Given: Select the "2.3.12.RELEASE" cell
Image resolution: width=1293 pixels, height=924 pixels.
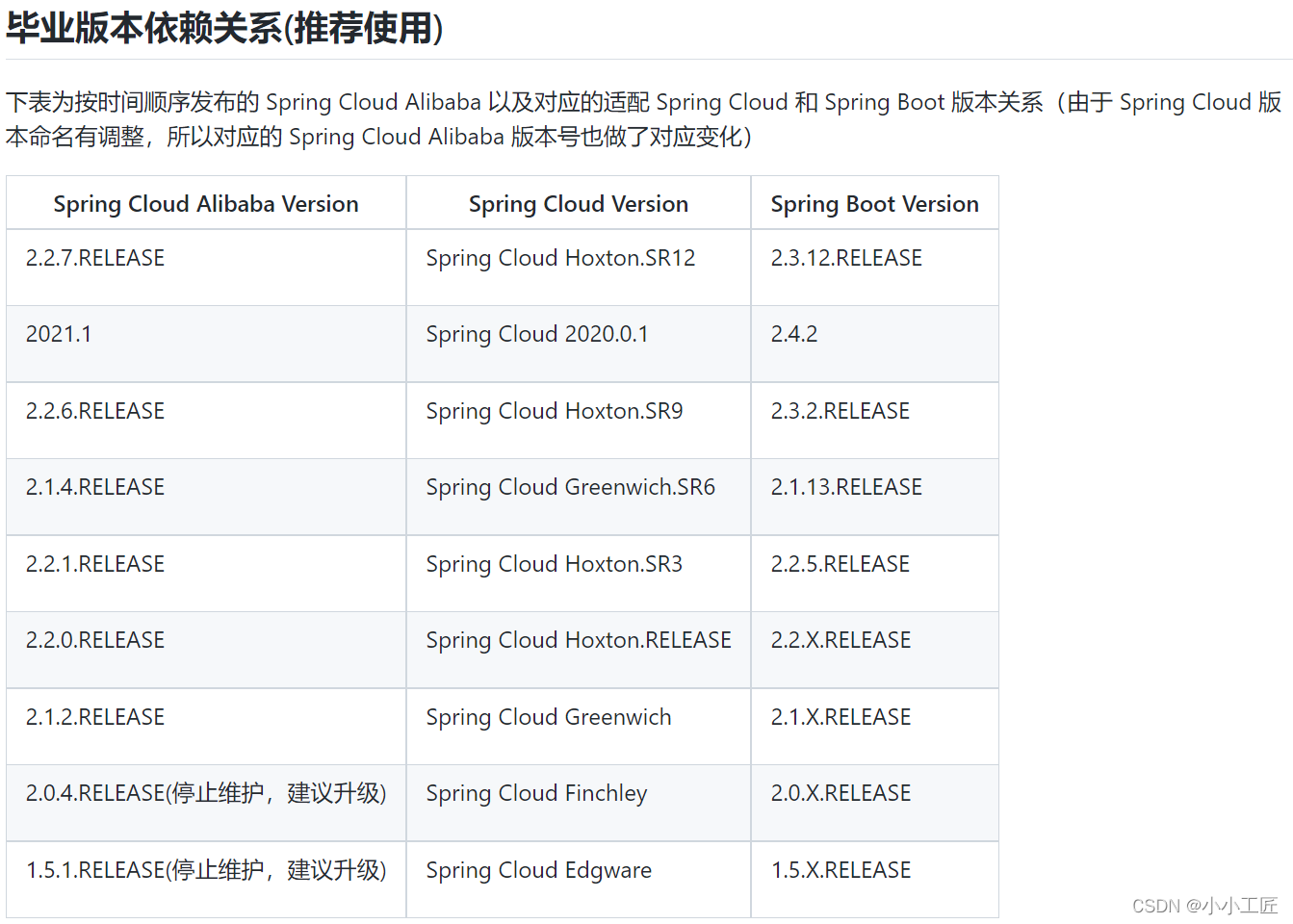Looking at the screenshot, I should (874, 268).
